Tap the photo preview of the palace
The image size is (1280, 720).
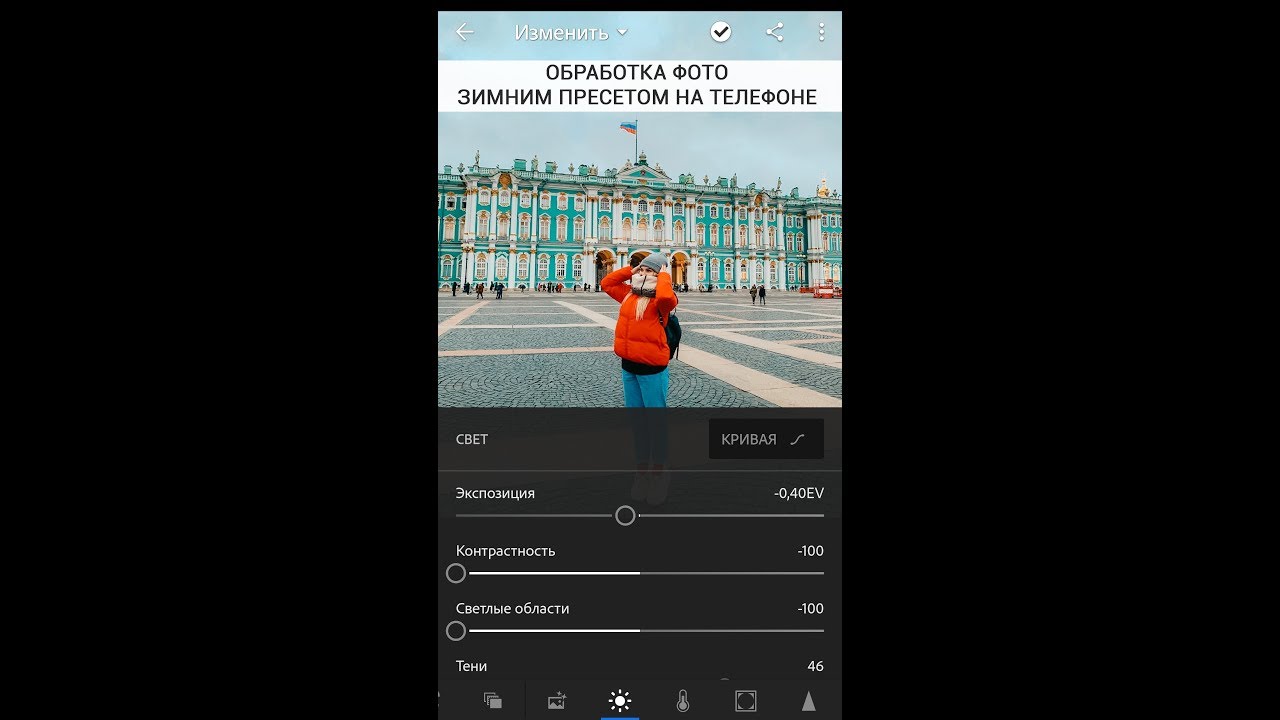[640, 259]
